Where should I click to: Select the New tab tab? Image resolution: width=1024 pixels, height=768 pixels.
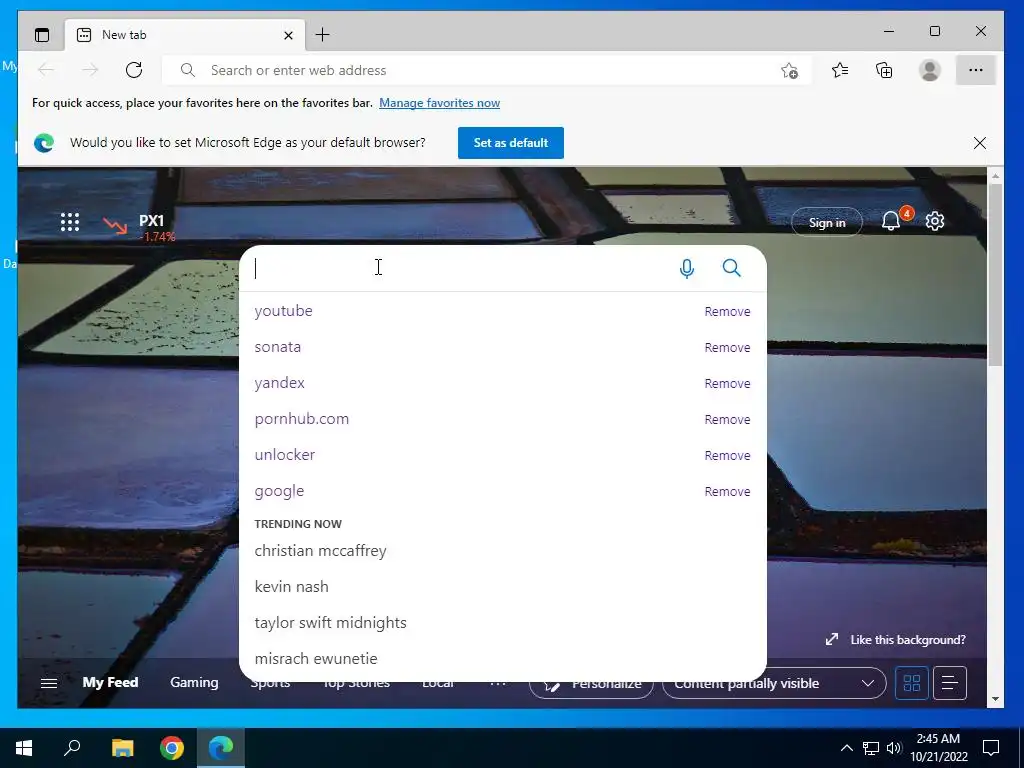click(184, 35)
